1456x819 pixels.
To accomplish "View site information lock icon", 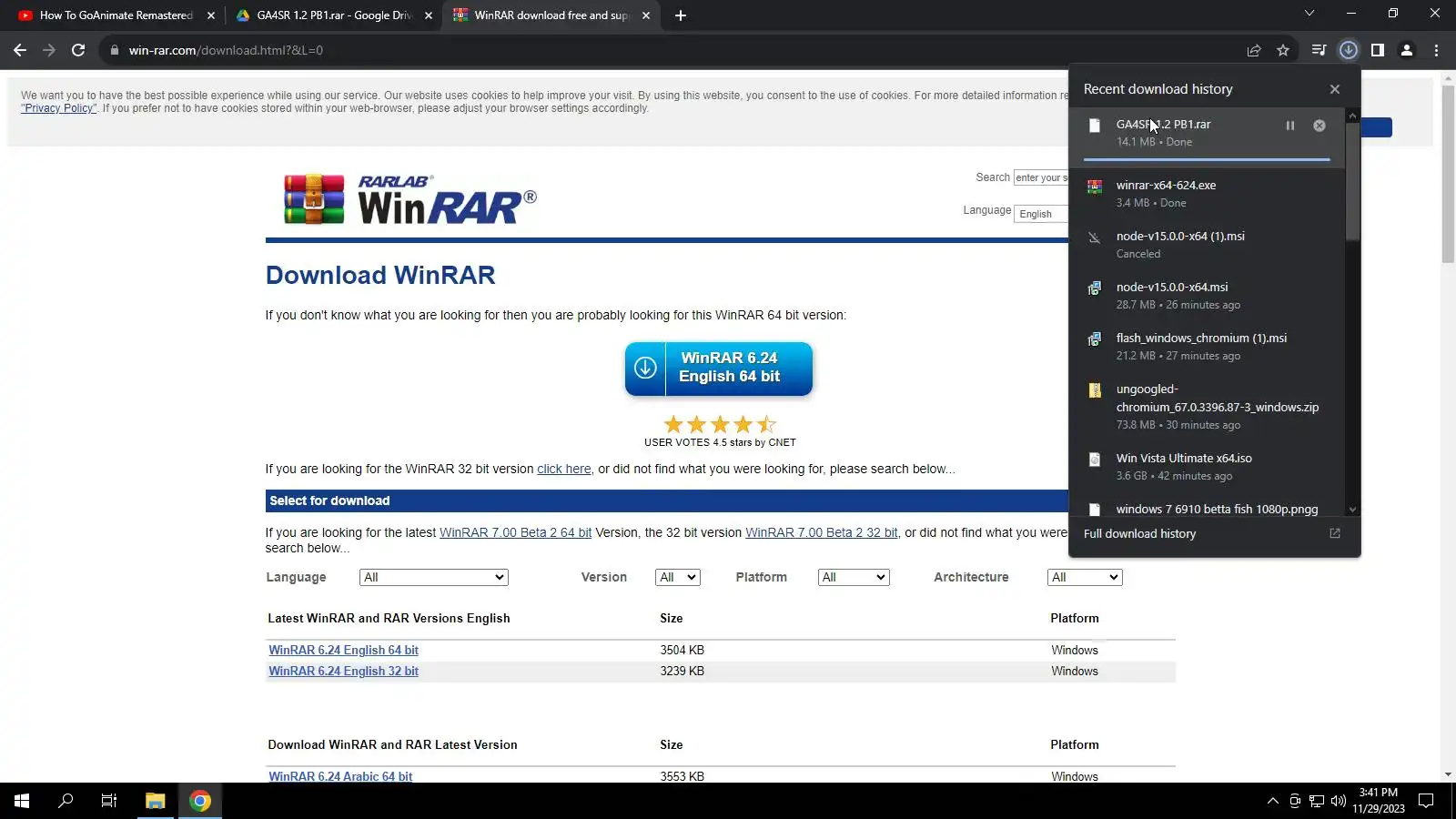I will point(115,50).
